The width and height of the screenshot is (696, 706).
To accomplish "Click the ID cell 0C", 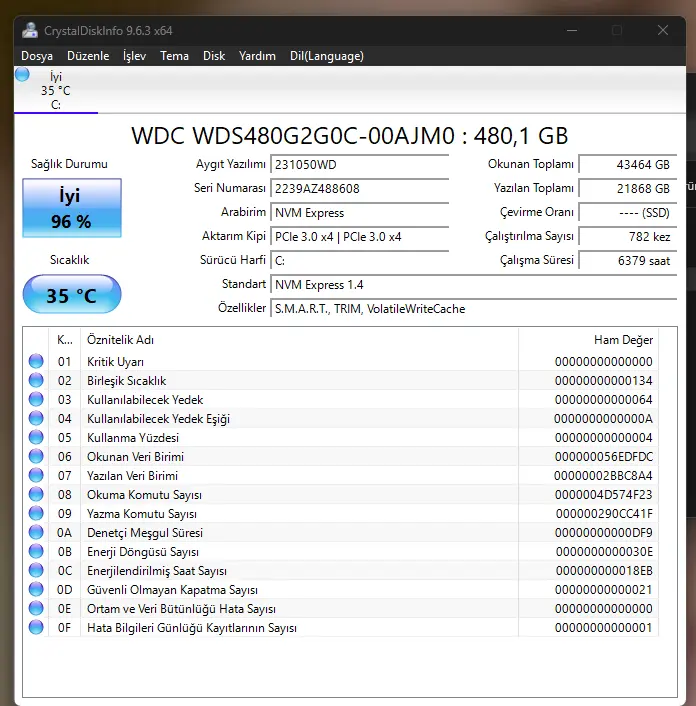I will (x=64, y=570).
